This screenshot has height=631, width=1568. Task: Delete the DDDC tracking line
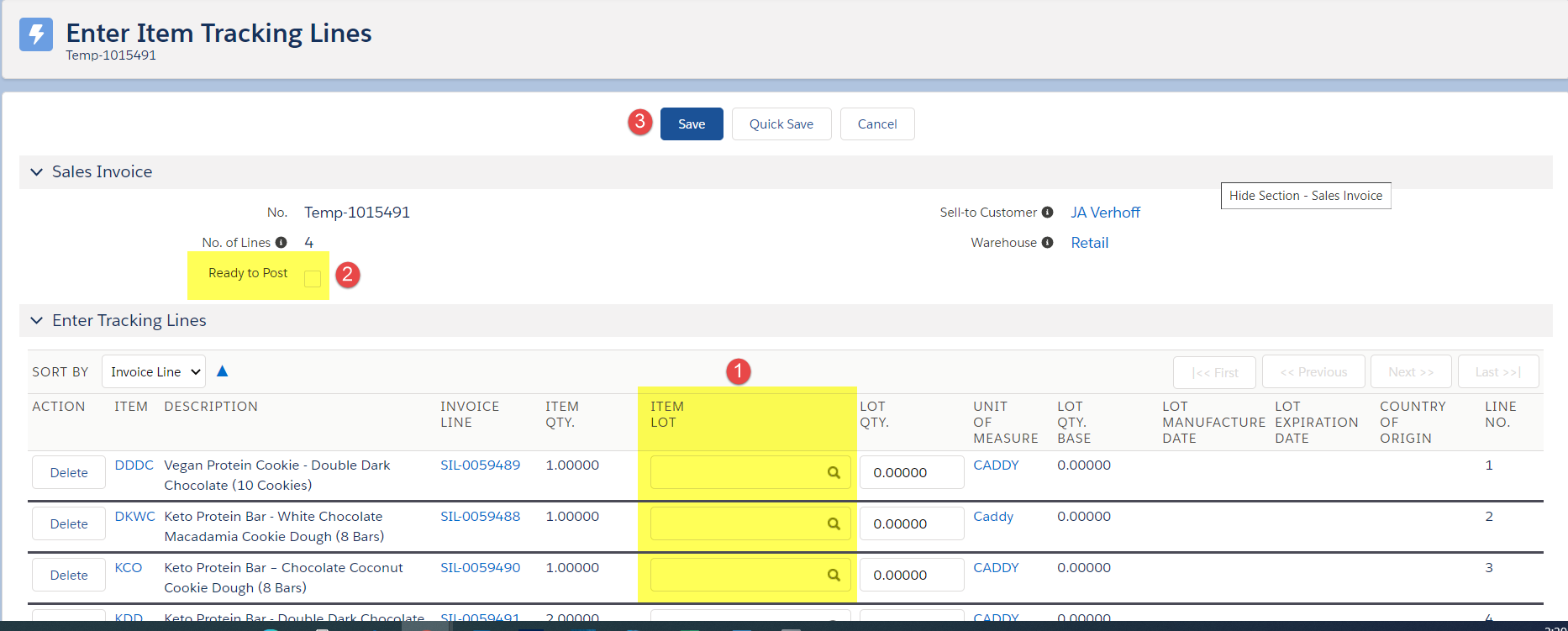tap(69, 472)
